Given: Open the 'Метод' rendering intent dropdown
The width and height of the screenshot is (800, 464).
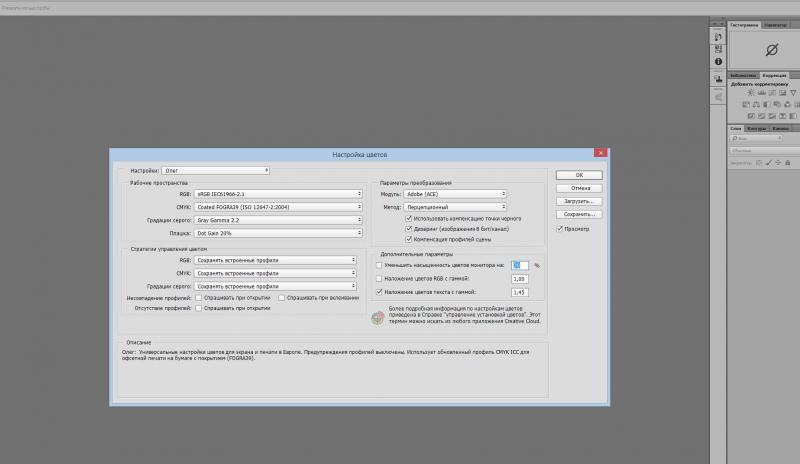Looking at the screenshot, I should point(455,207).
